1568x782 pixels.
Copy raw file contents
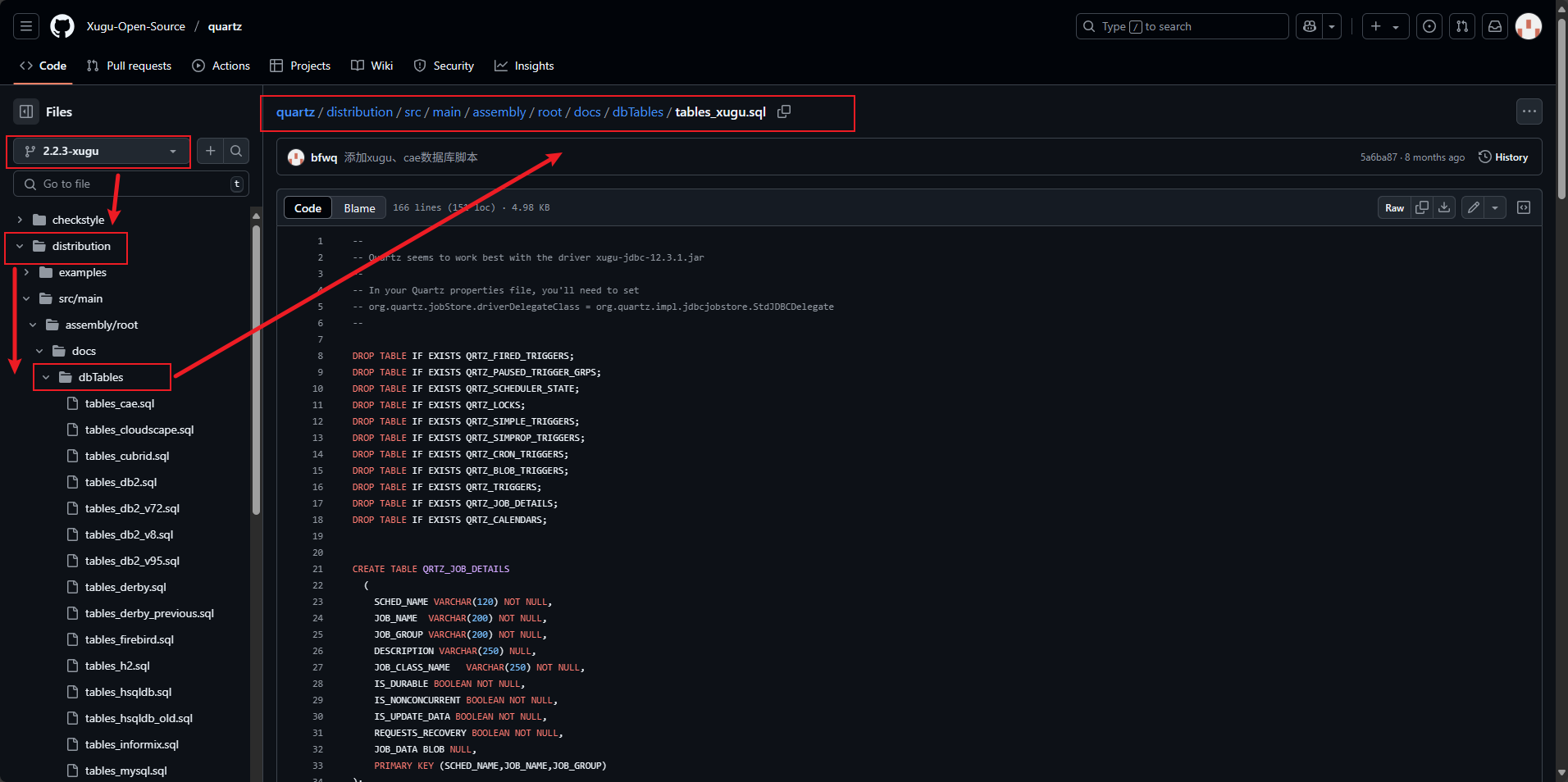pos(1422,207)
